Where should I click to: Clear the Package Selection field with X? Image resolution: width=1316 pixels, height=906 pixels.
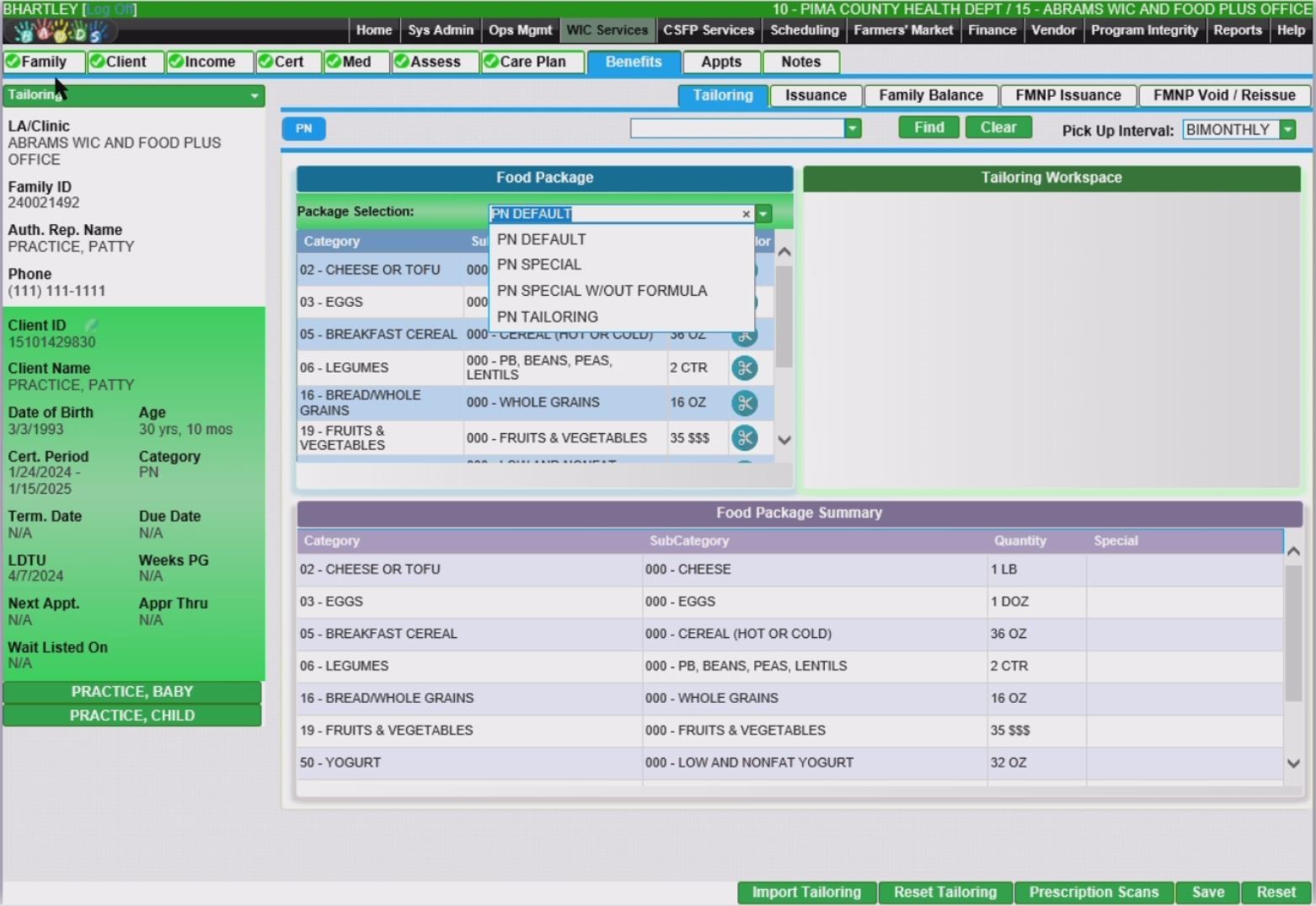pyautogui.click(x=746, y=214)
